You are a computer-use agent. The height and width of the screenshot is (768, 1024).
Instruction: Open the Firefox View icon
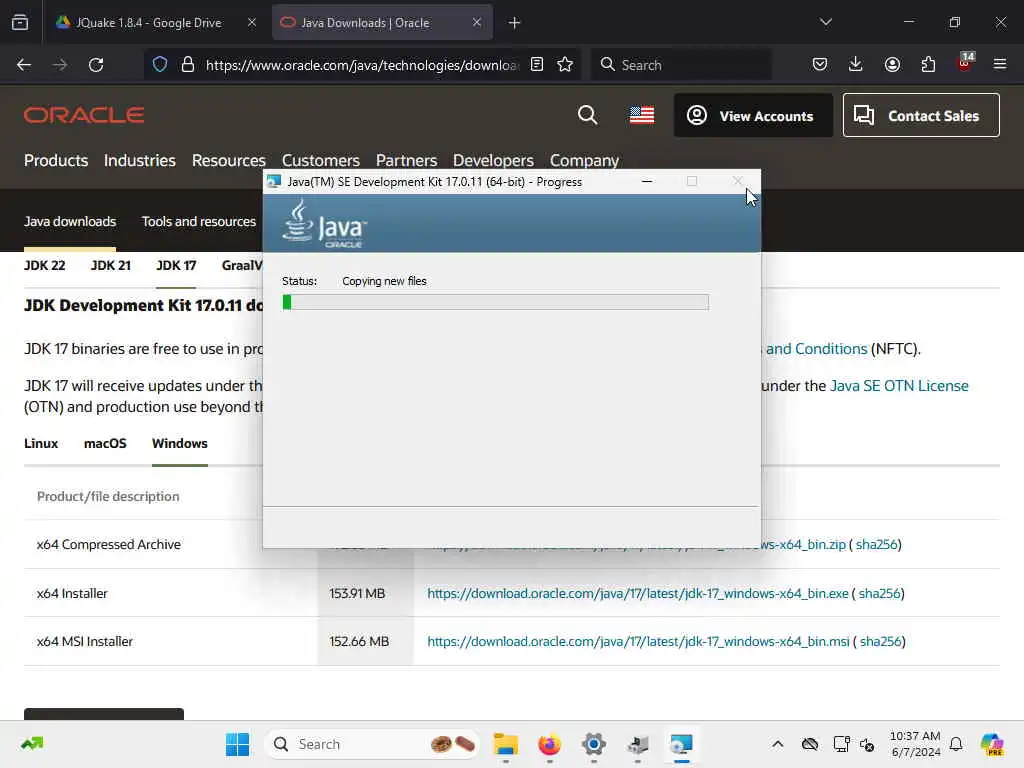pos(20,23)
